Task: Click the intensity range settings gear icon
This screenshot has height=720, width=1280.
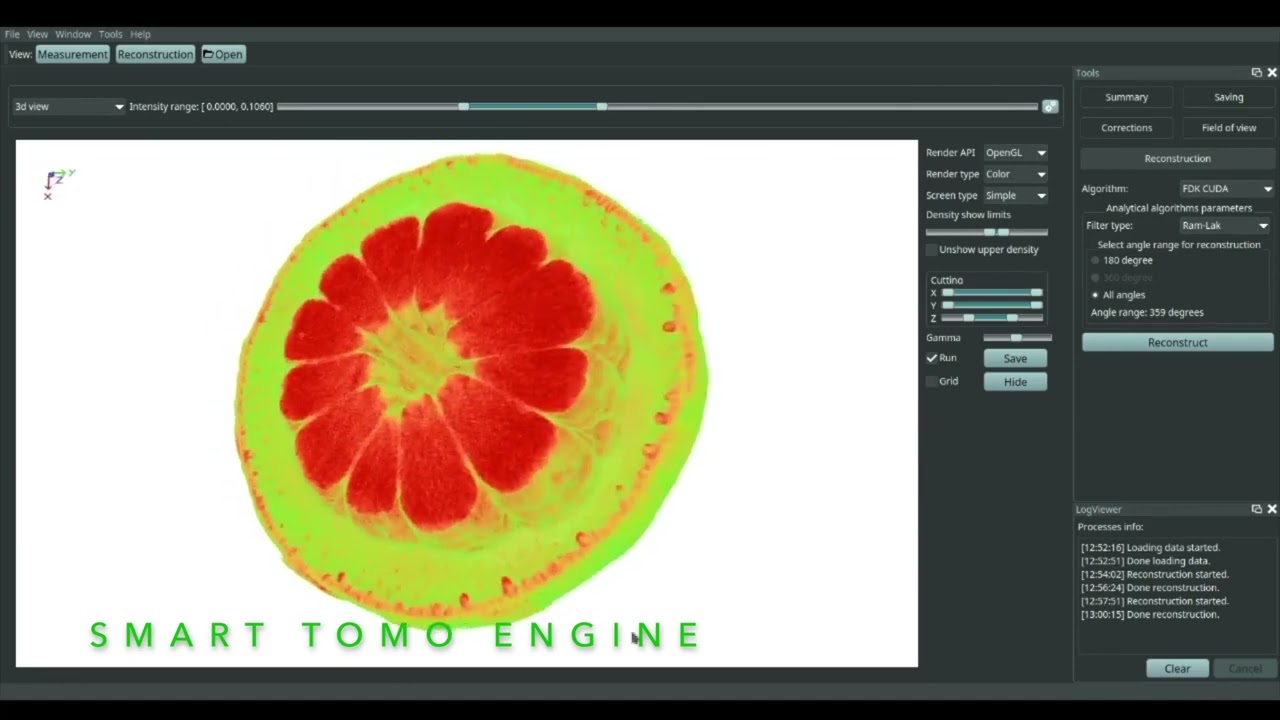Action: [1050, 107]
